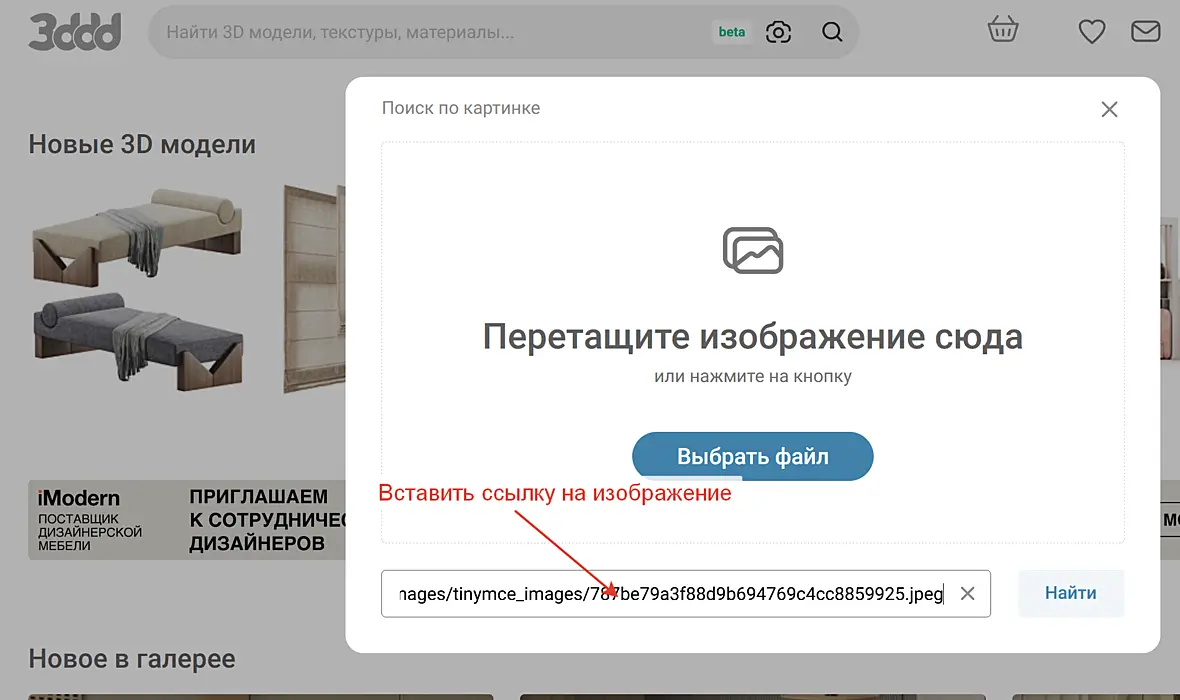
Task: Click inside the image URL input field
Action: [670, 594]
